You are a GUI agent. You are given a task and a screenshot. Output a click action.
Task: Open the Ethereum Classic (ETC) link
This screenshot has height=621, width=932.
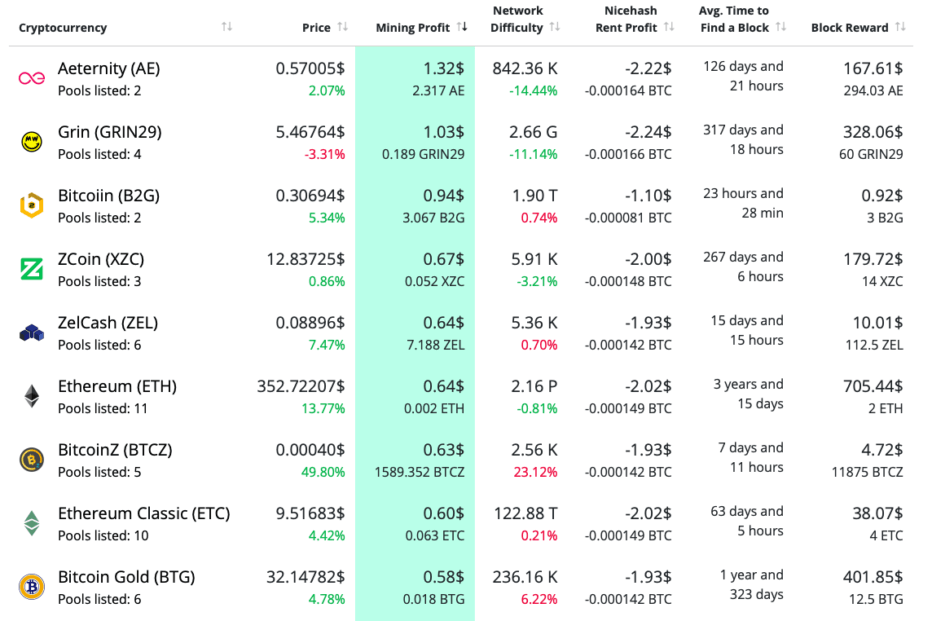point(144,513)
